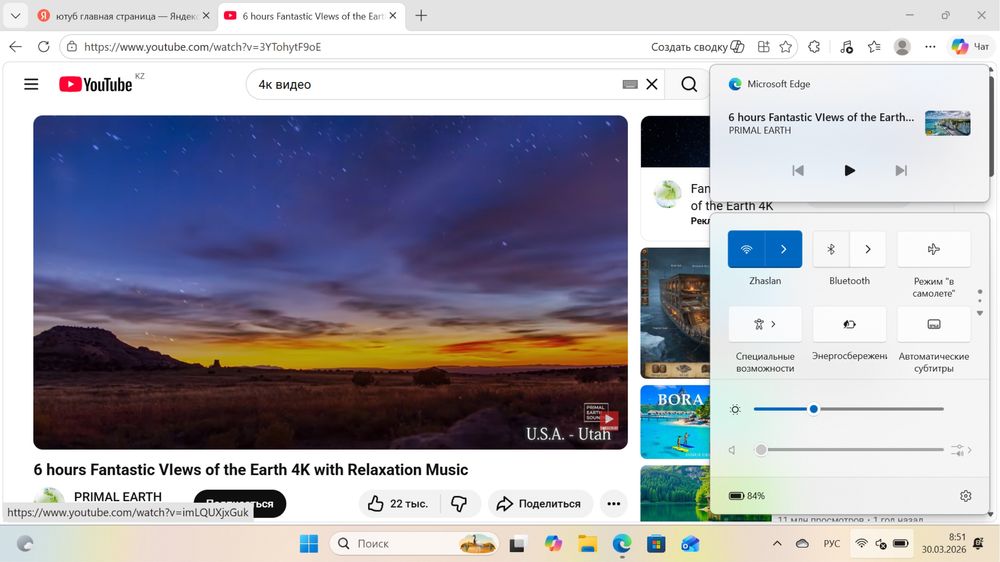Open the BORA recommended video thumbnail
1000x562 pixels.
click(x=675, y=422)
